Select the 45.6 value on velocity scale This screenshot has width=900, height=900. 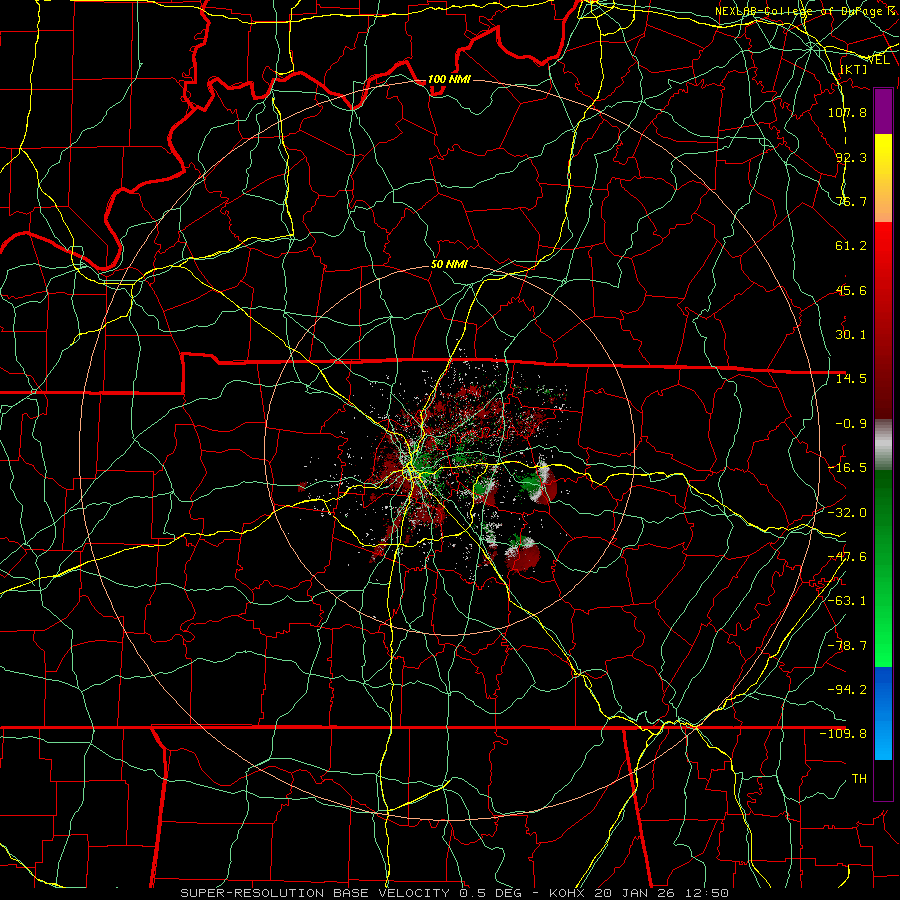coord(851,290)
